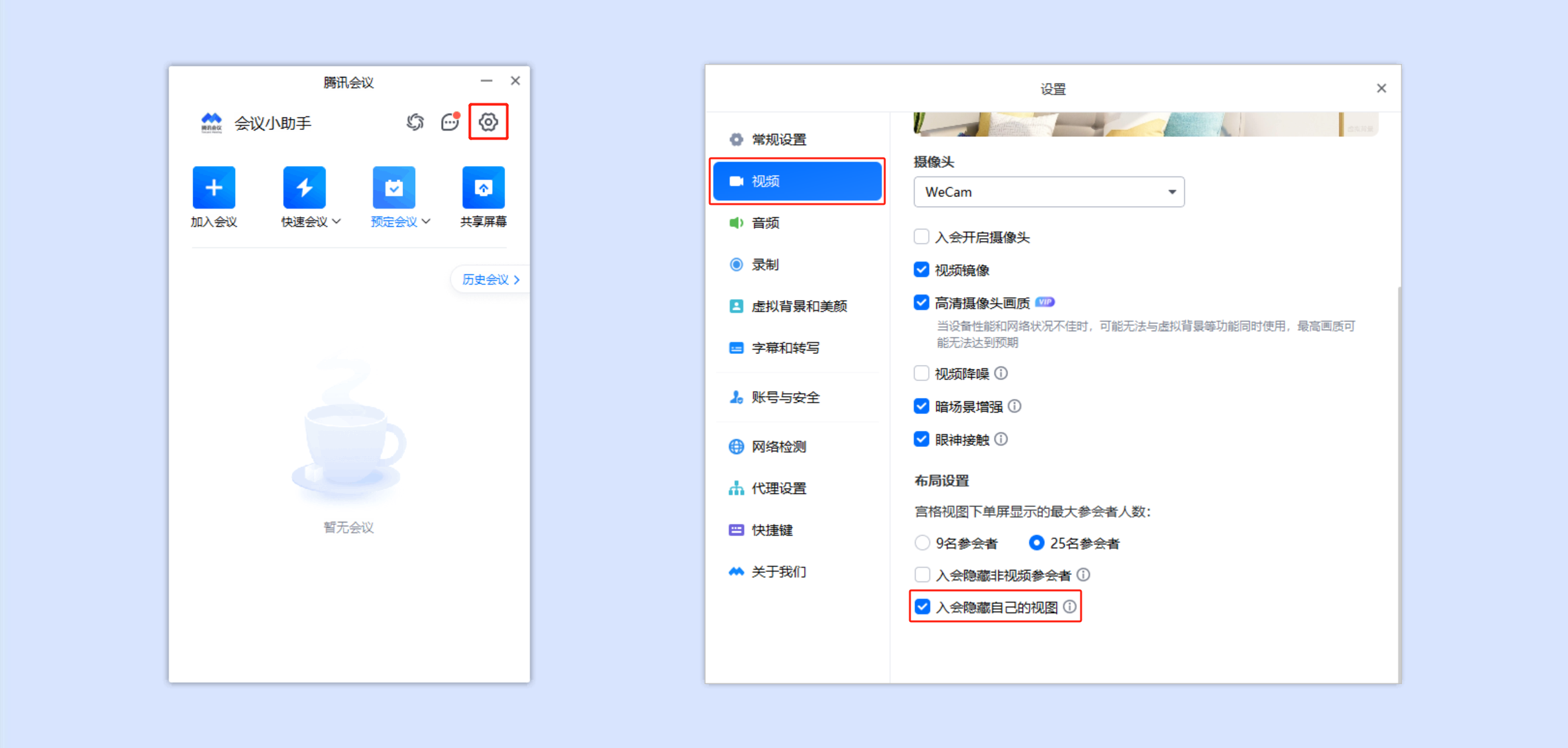Click the 加入会议 plus icon
The width and height of the screenshot is (1568, 748).
point(214,187)
